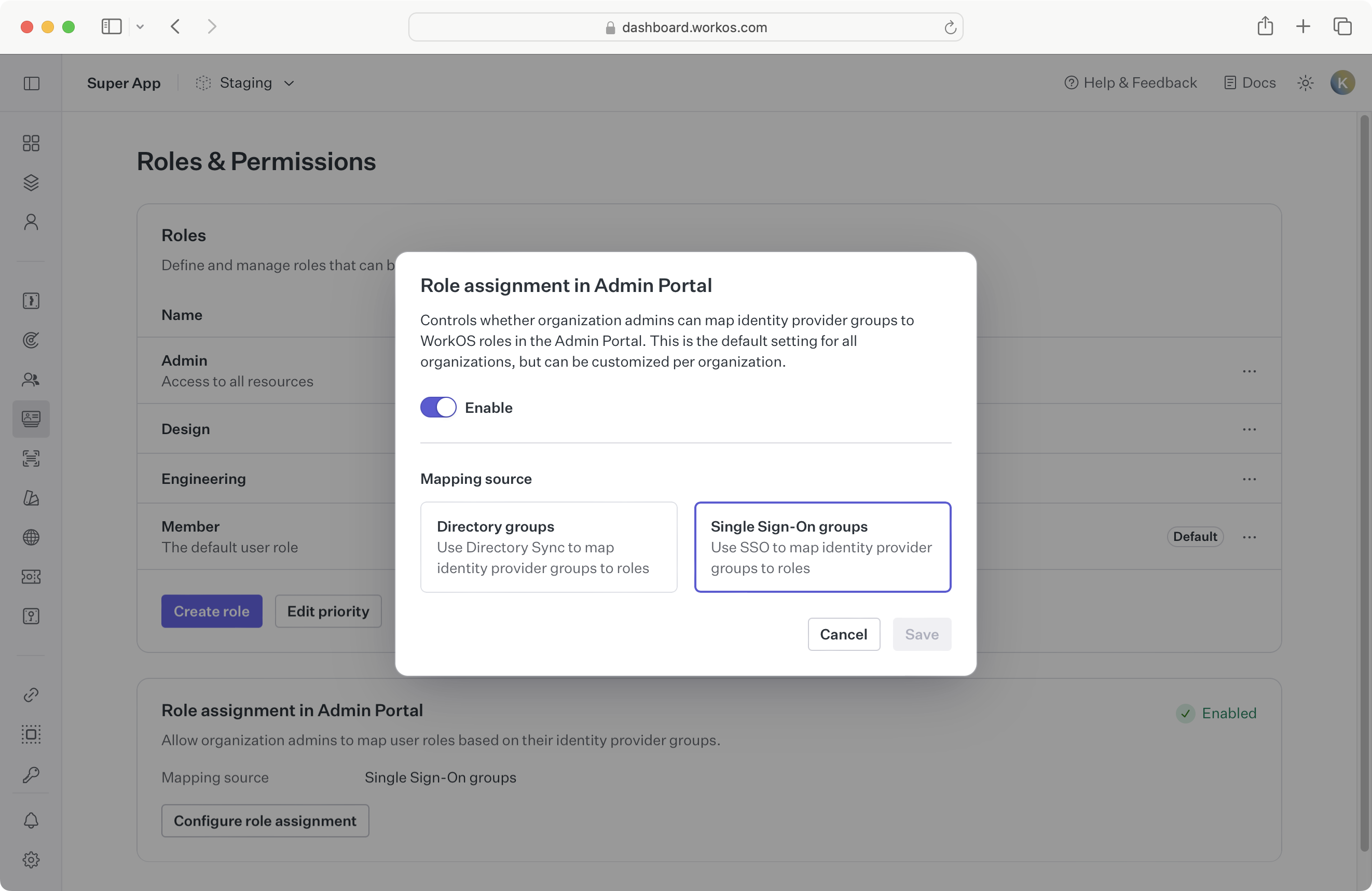The image size is (1372, 891).
Task: Toggle dark mode with the sun icon
Action: coord(1305,82)
